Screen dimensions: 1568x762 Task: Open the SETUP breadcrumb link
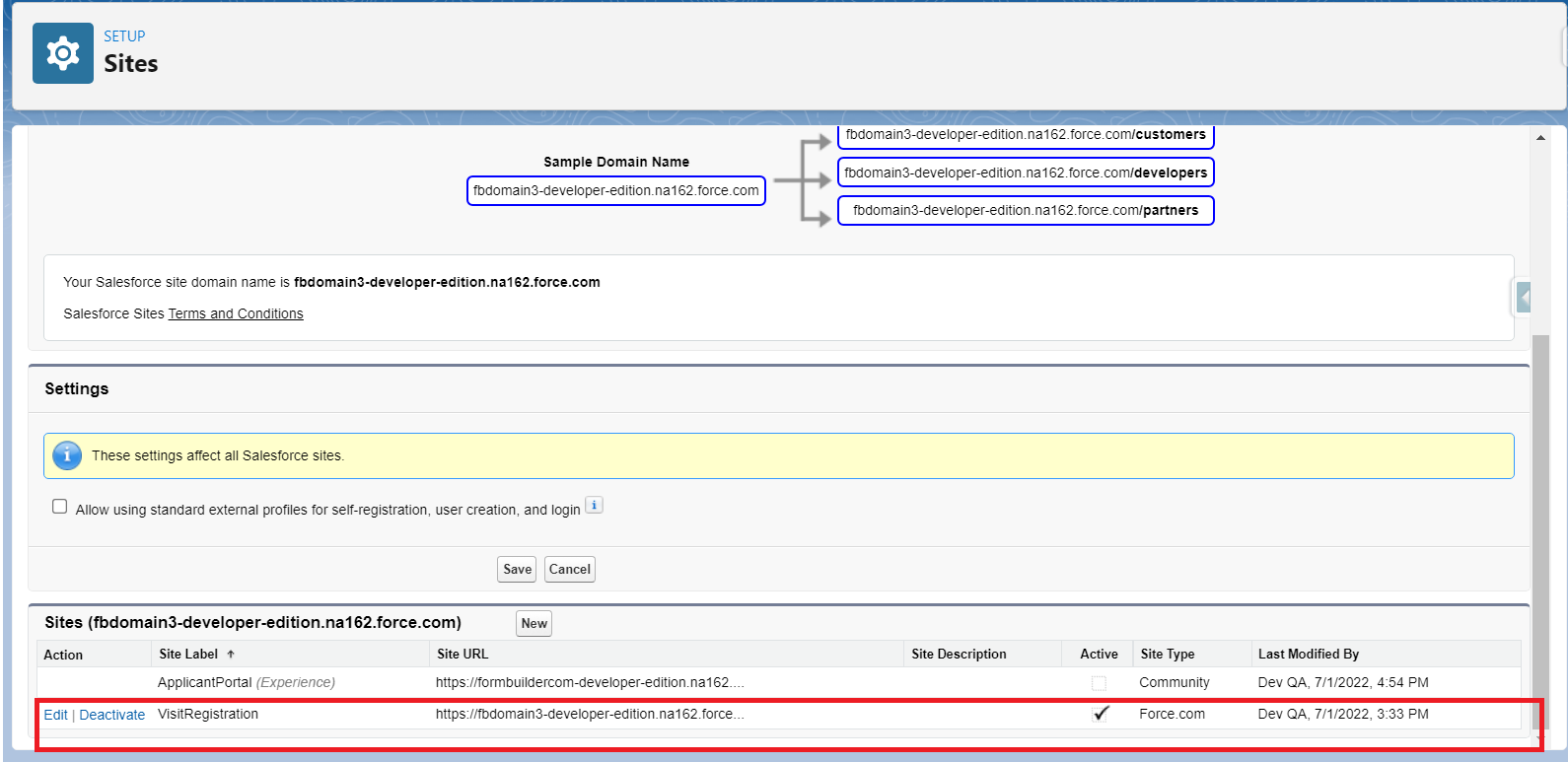coord(124,36)
